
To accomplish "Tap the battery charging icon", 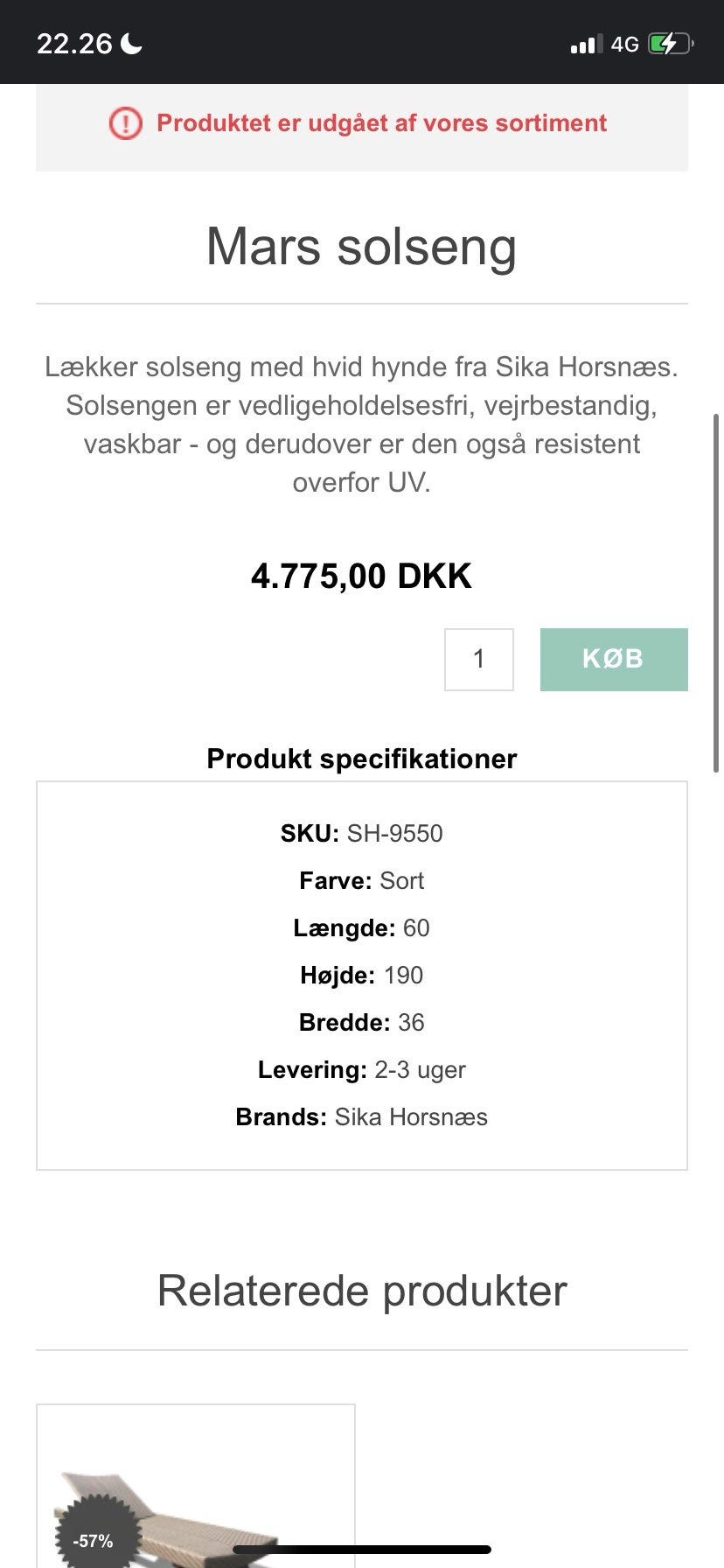I will [x=670, y=44].
